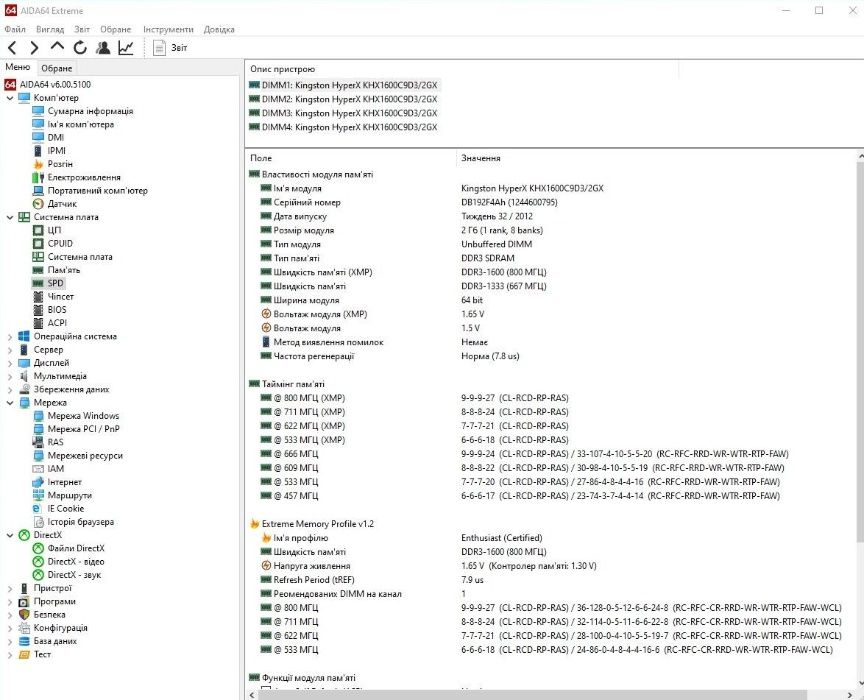
Task: Expand the Дисплей tree node
Action: tap(9, 363)
